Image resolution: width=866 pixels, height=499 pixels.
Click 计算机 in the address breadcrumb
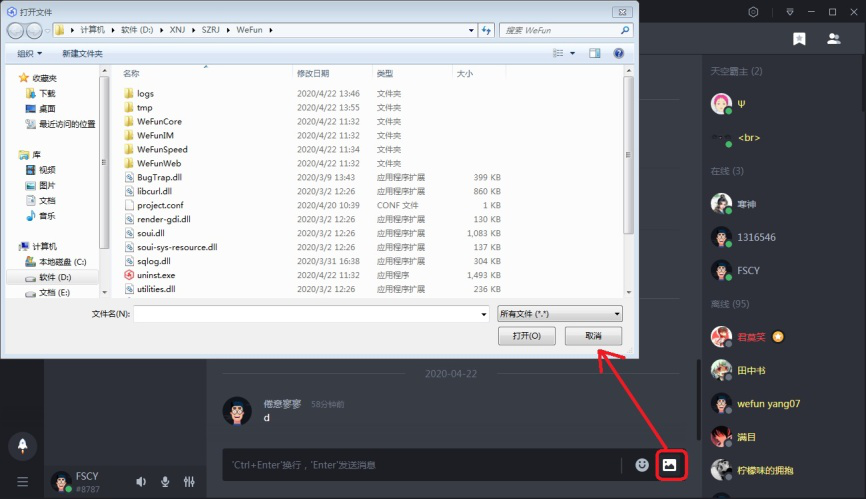(x=92, y=30)
